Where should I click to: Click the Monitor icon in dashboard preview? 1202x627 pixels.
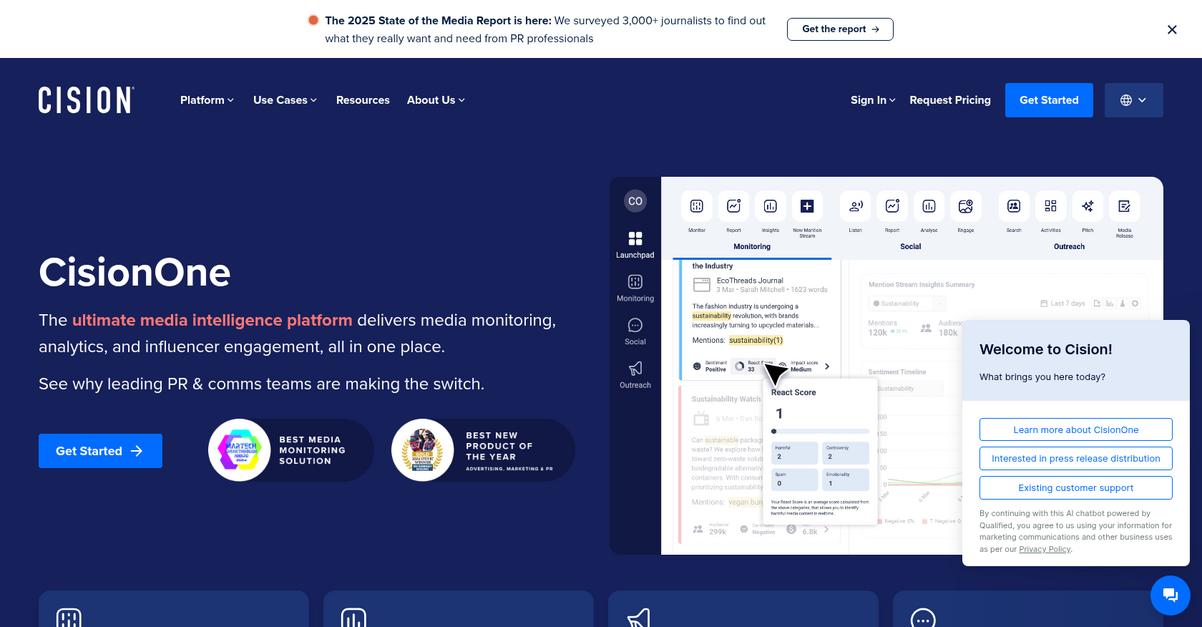point(697,206)
